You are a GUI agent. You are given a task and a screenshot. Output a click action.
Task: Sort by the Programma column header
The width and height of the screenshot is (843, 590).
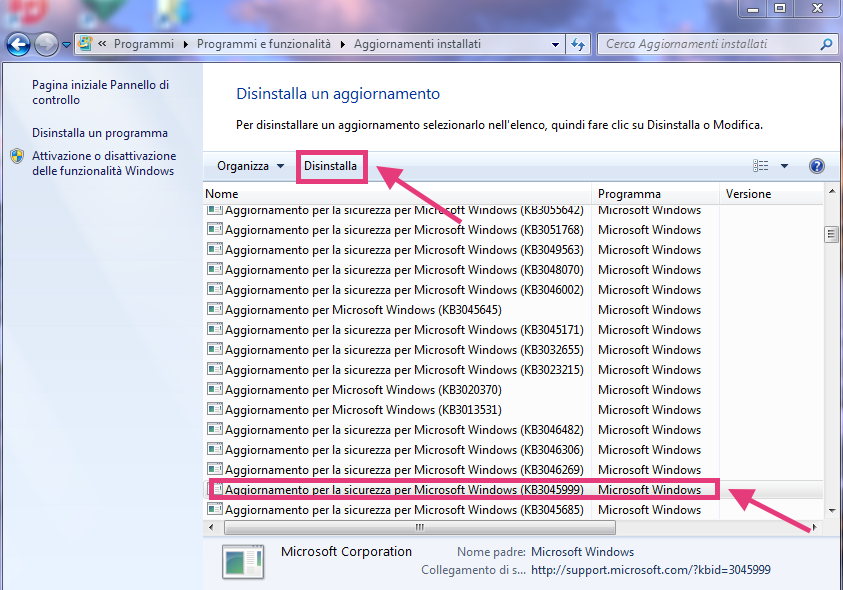(655, 194)
